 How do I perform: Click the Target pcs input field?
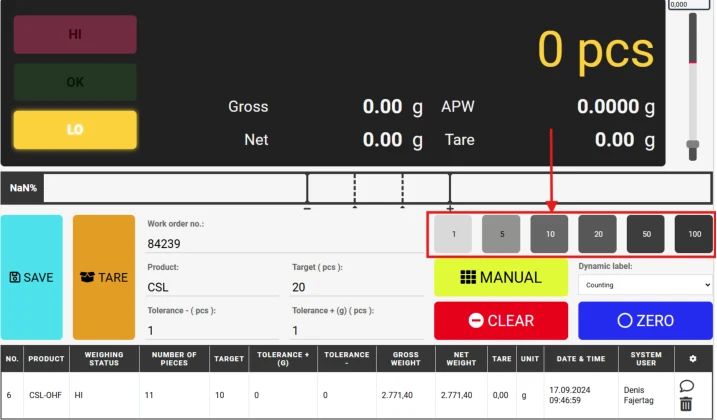point(357,287)
